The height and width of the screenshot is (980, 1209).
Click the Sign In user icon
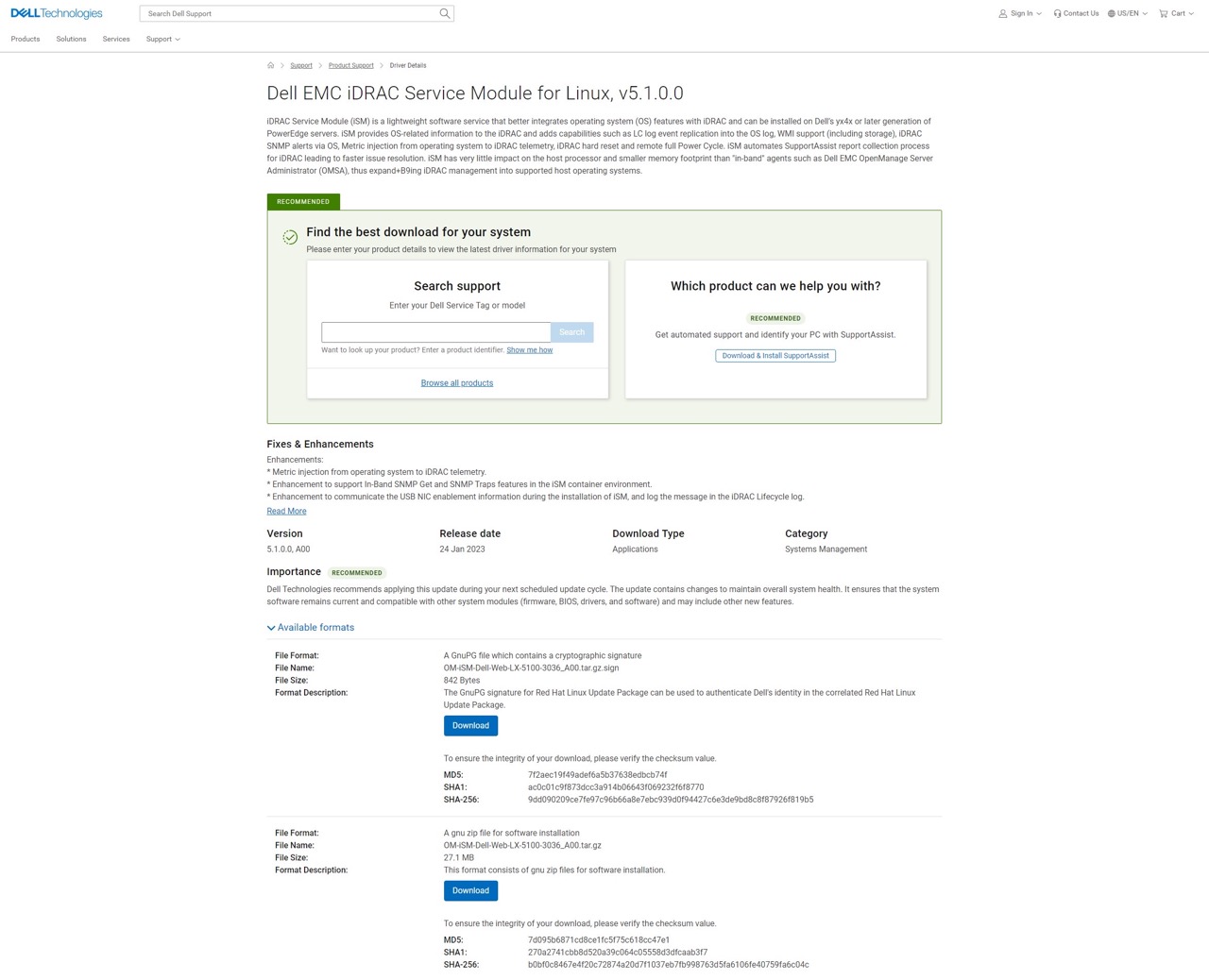(1002, 13)
